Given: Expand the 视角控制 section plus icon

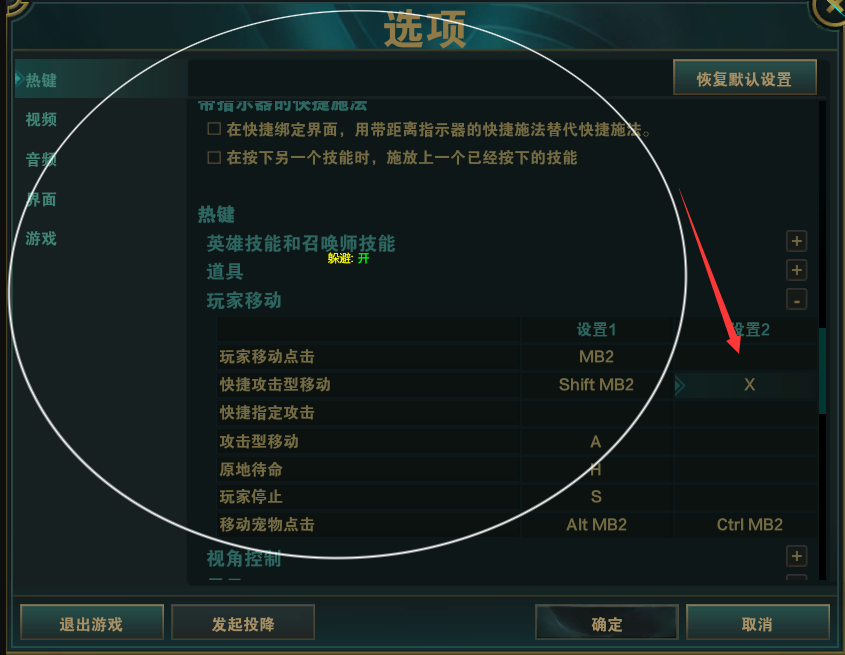Looking at the screenshot, I should pos(796,556).
